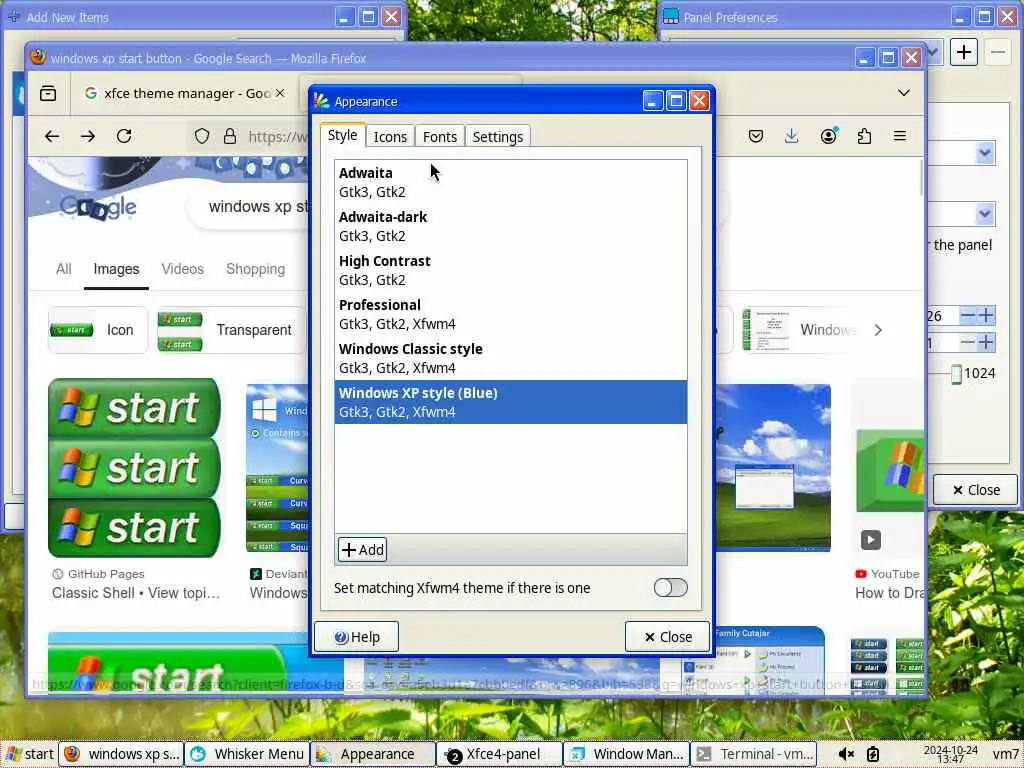Close the Appearance dialog via Close button

pos(667,637)
